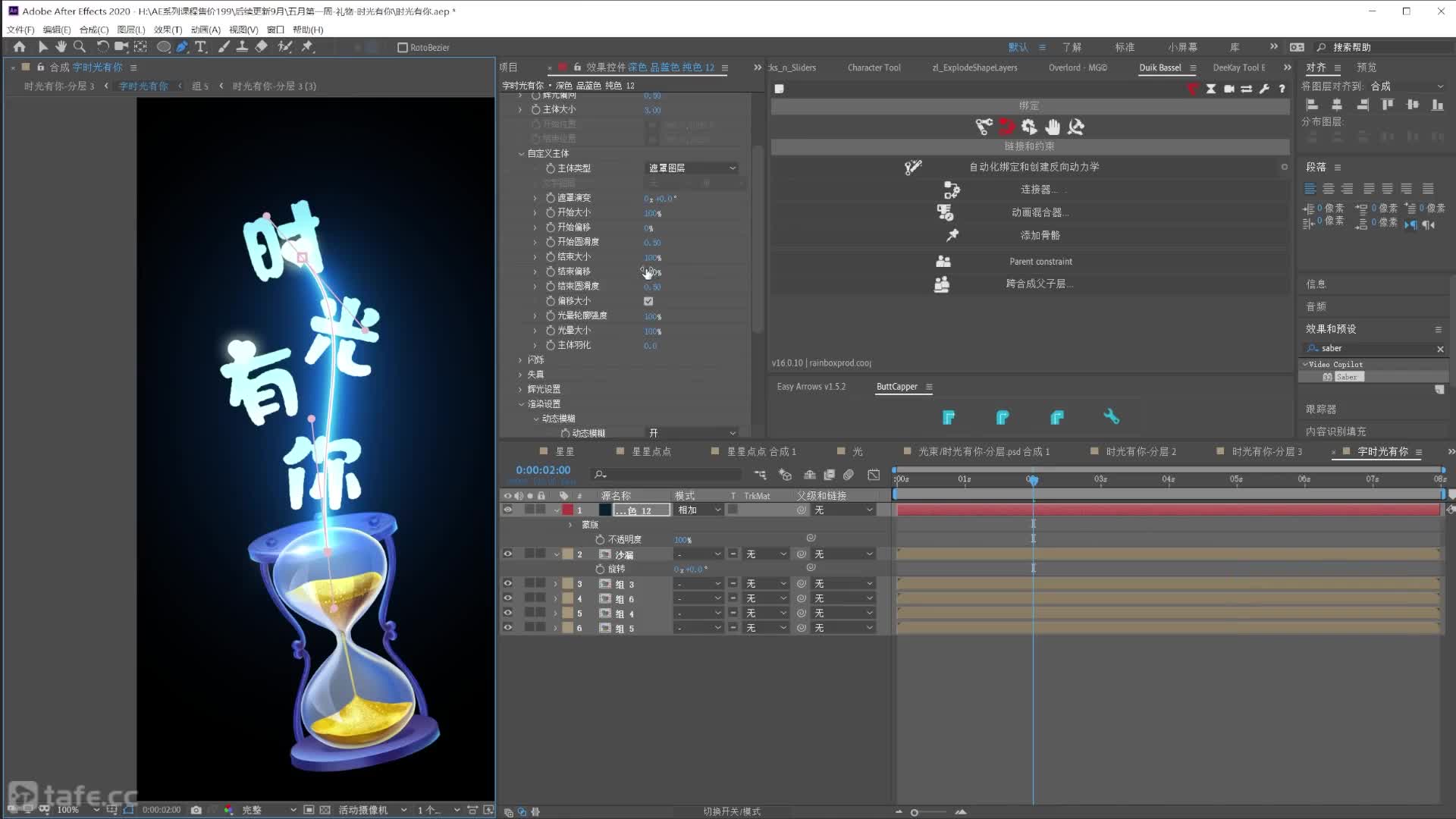Collapse the 自定义主体 group
The height and width of the screenshot is (819, 1456).
521,154
